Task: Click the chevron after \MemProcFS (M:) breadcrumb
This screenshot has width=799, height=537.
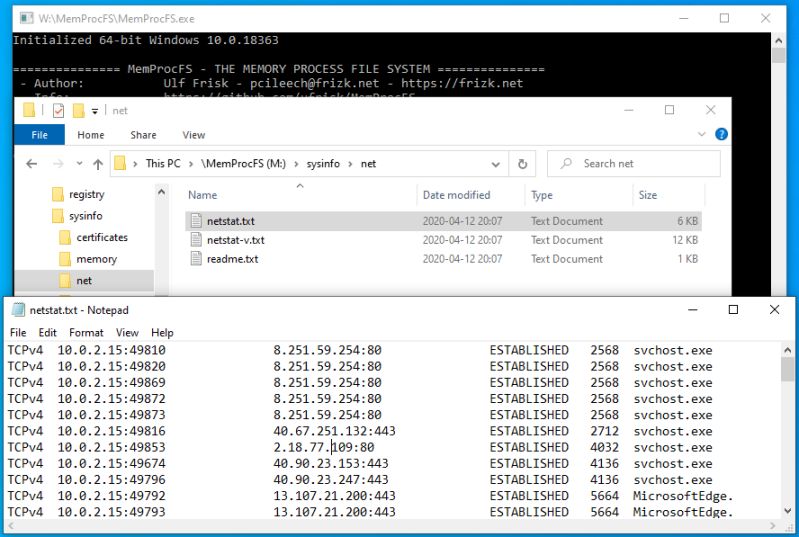Action: coord(296,164)
